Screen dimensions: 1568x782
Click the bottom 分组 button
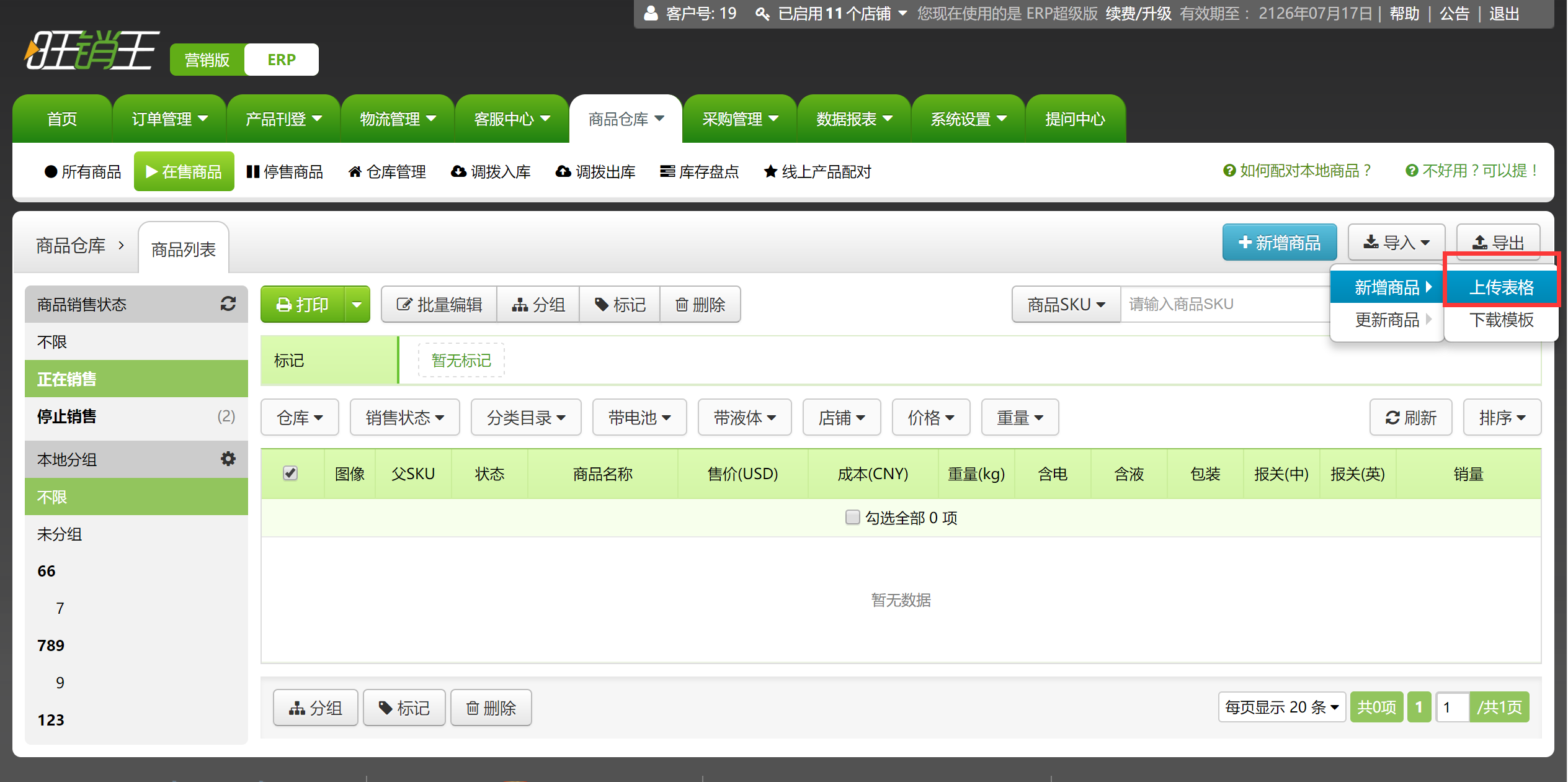tap(315, 708)
